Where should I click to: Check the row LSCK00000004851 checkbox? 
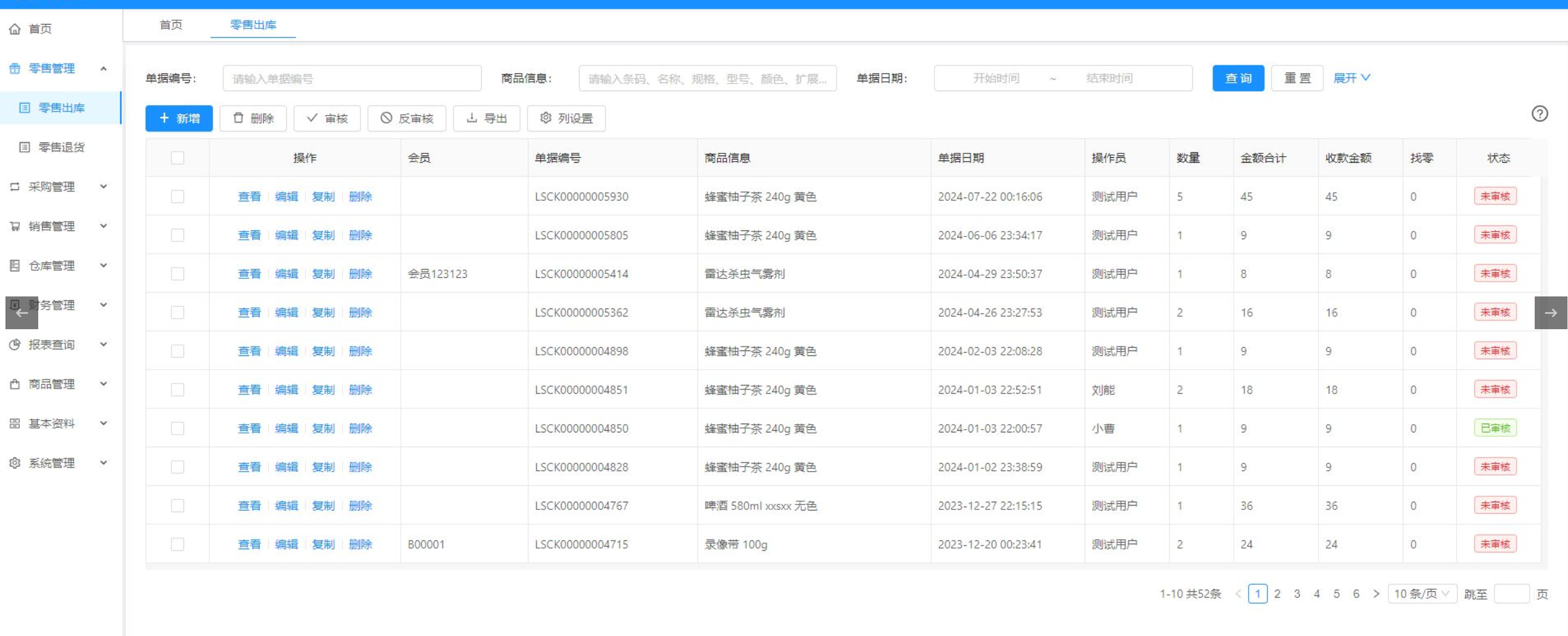coord(177,390)
